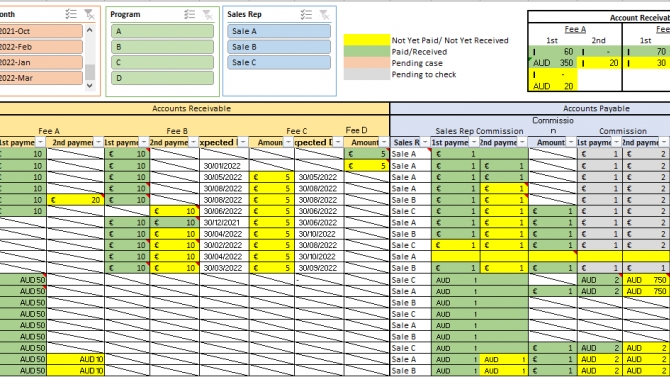Screen dimensions: 670x377
Task: Select summary cell with value 60
Action: tap(553, 52)
